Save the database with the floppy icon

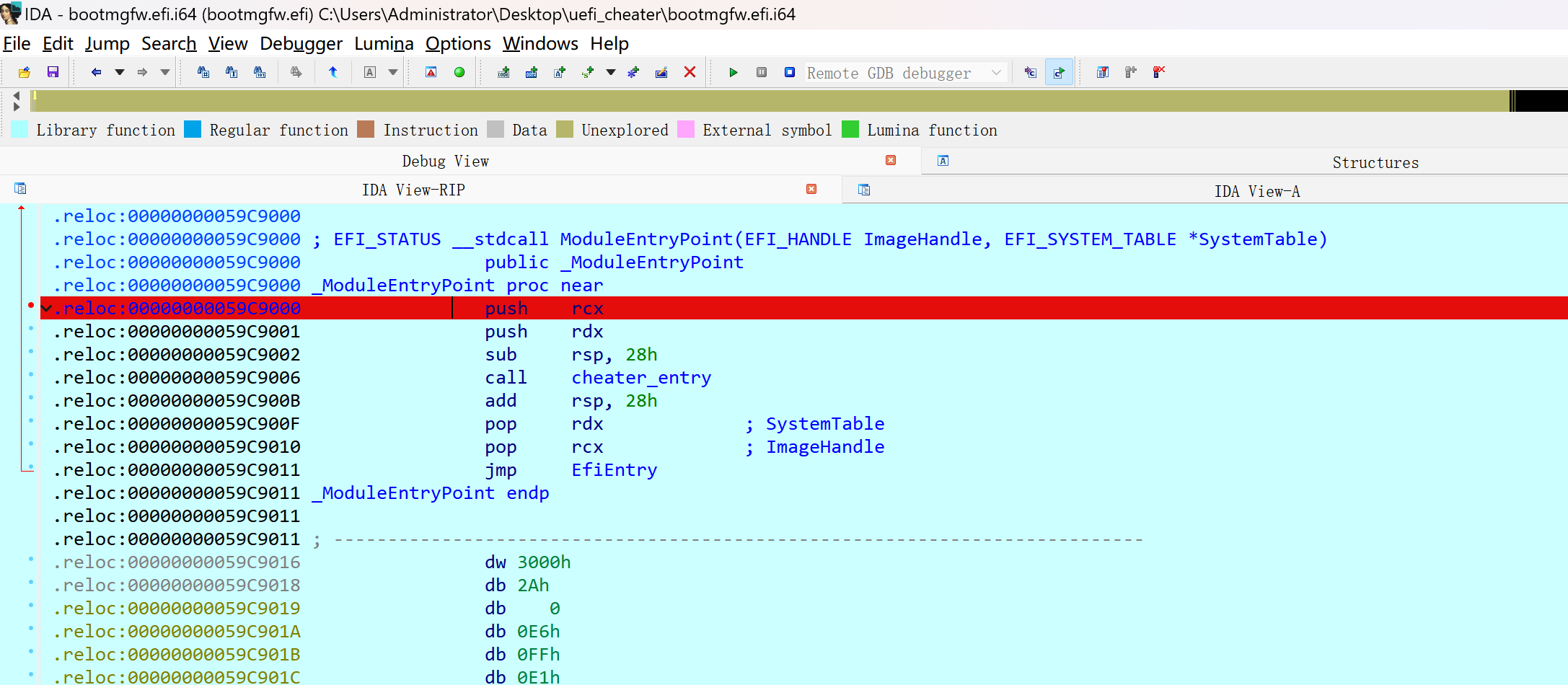click(53, 72)
